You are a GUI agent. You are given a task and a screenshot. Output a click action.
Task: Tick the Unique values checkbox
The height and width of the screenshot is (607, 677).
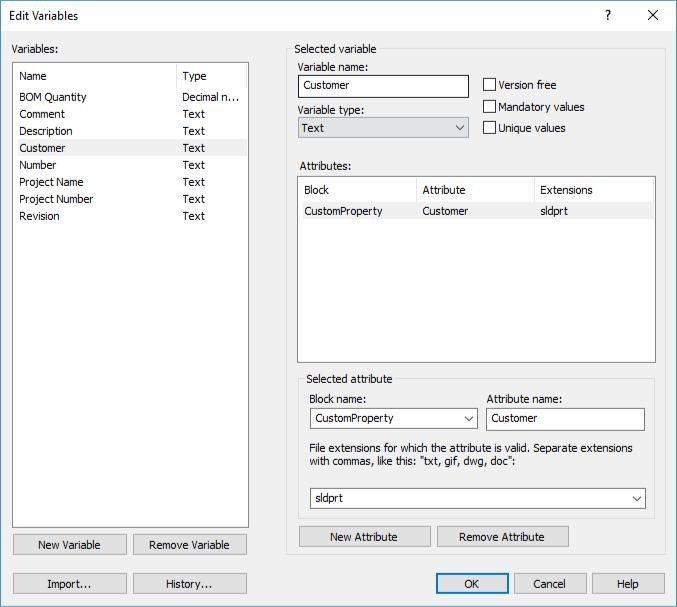489,128
